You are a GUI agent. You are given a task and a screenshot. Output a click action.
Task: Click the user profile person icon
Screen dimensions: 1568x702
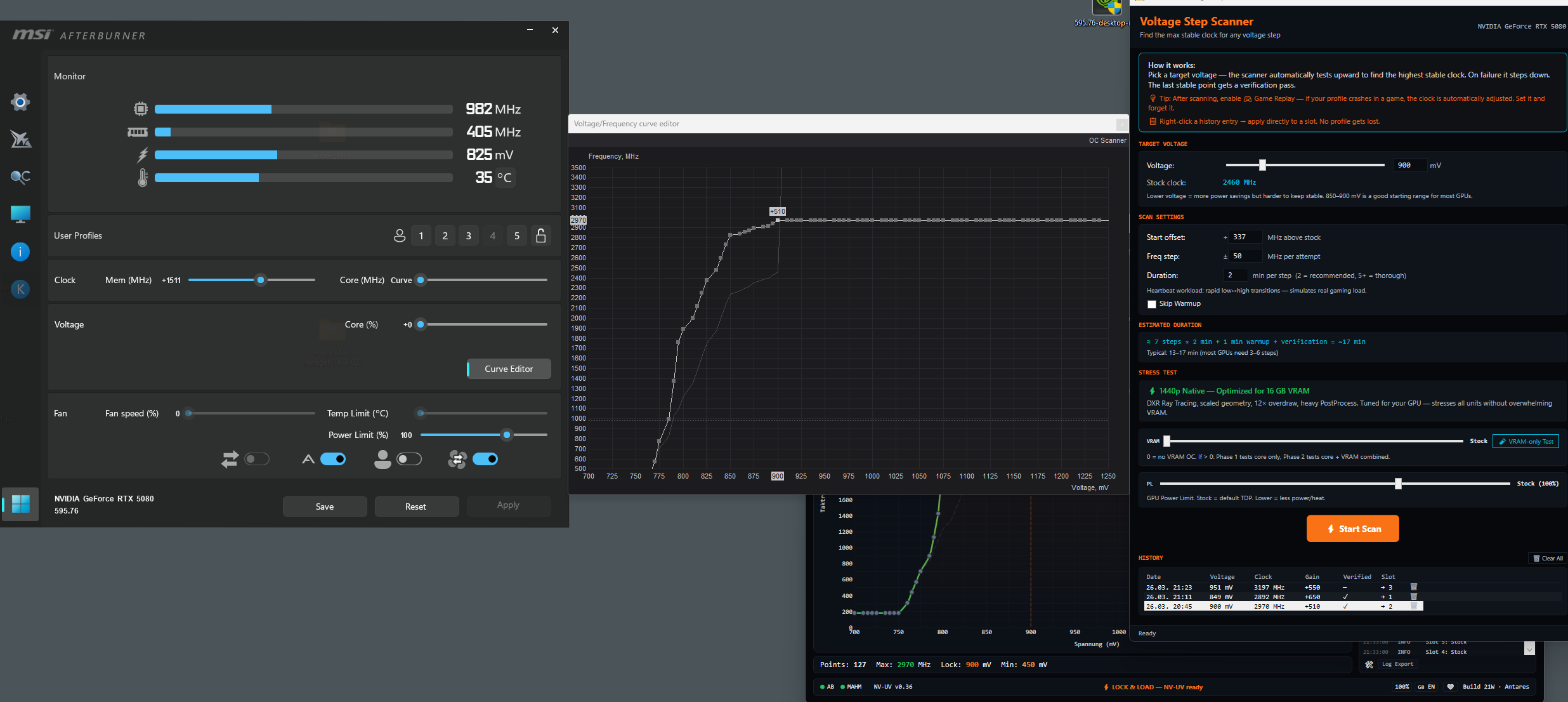coord(399,235)
